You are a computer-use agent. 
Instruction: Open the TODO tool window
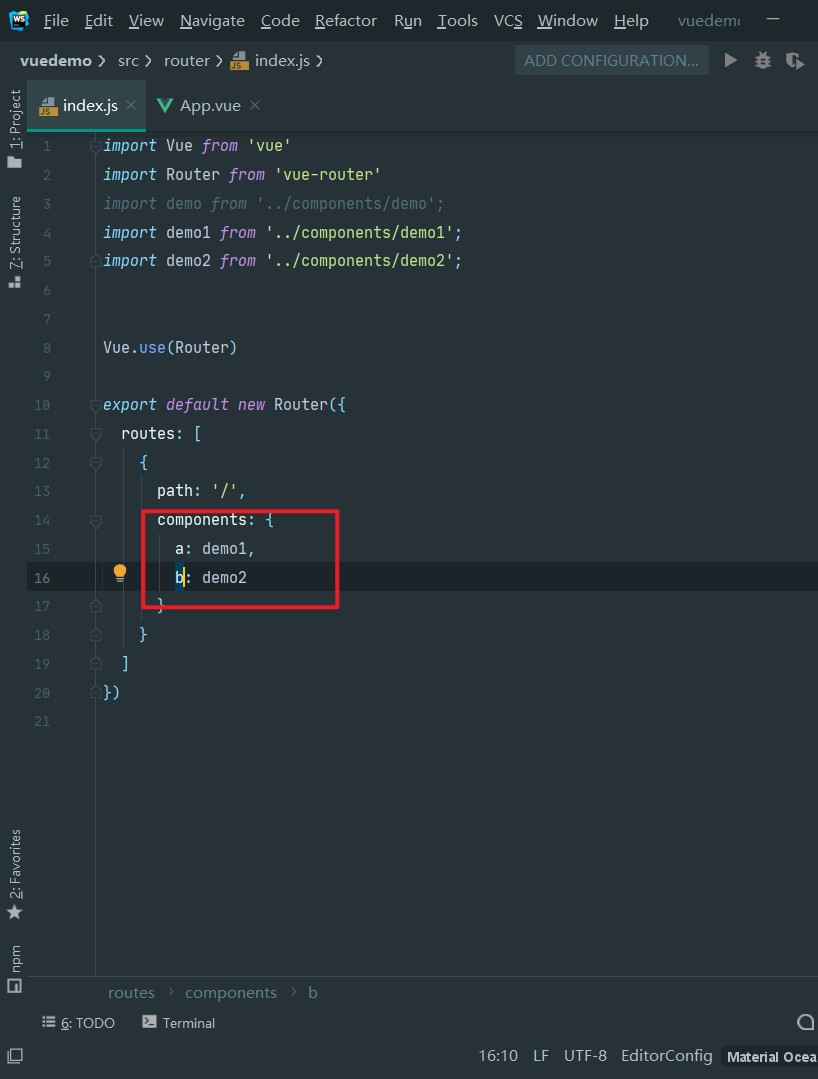pyautogui.click(x=78, y=1023)
